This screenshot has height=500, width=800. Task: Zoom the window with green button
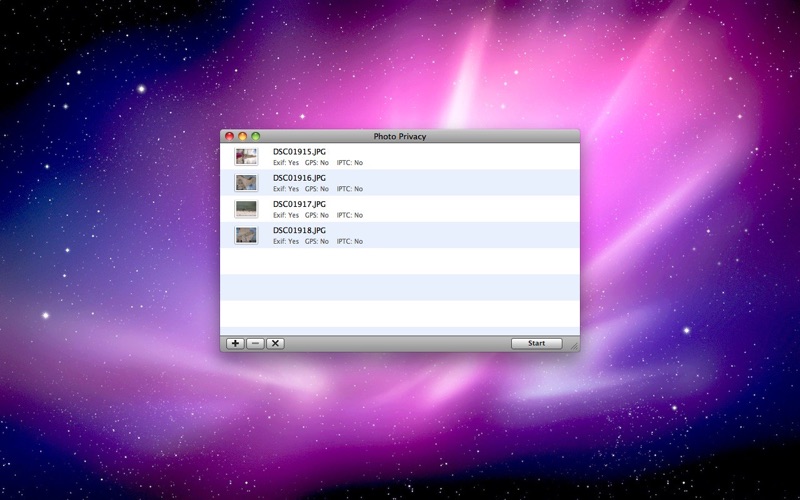(x=256, y=136)
